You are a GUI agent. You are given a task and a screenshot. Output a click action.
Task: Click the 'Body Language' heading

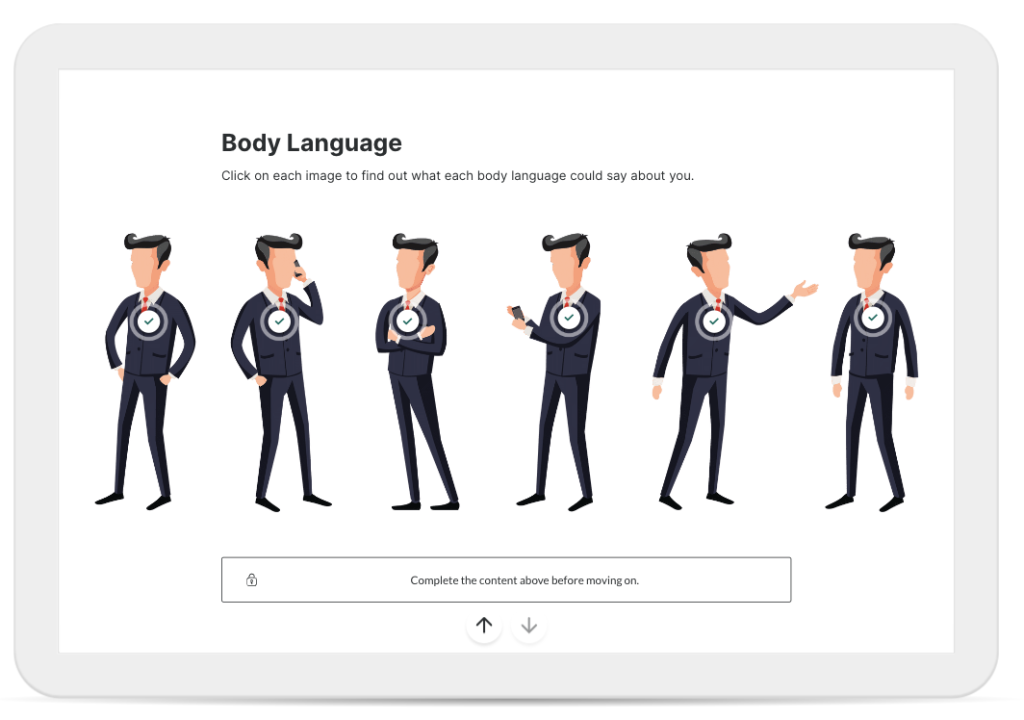coord(312,142)
